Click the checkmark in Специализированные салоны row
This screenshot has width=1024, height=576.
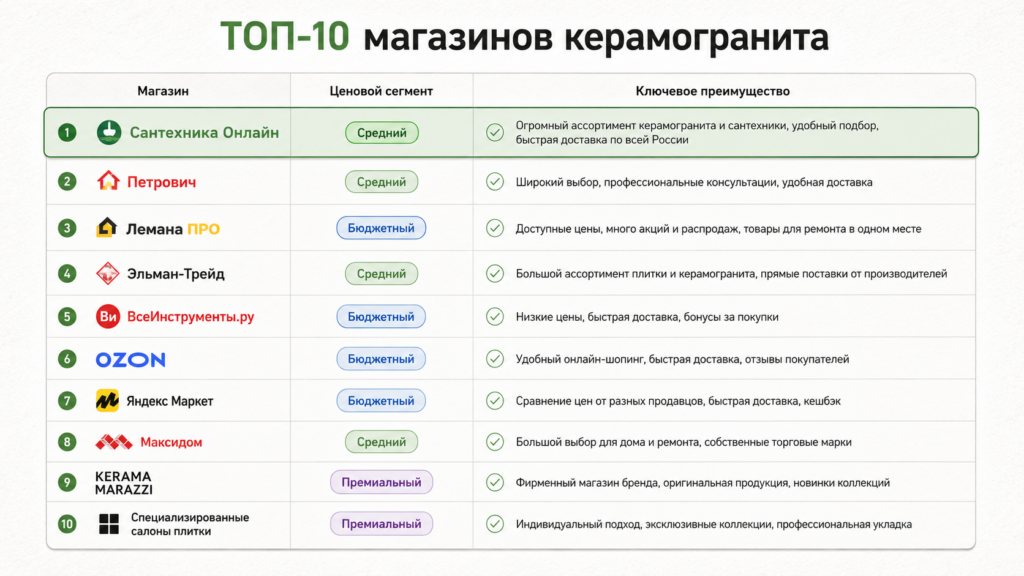(x=495, y=524)
